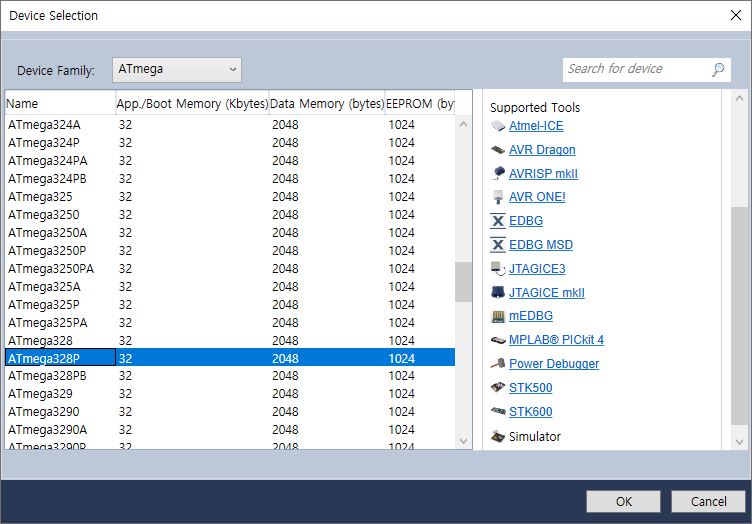Viewport: 752px width, 524px height.
Task: Sort by App./Boot Memory column header
Action: (192, 104)
